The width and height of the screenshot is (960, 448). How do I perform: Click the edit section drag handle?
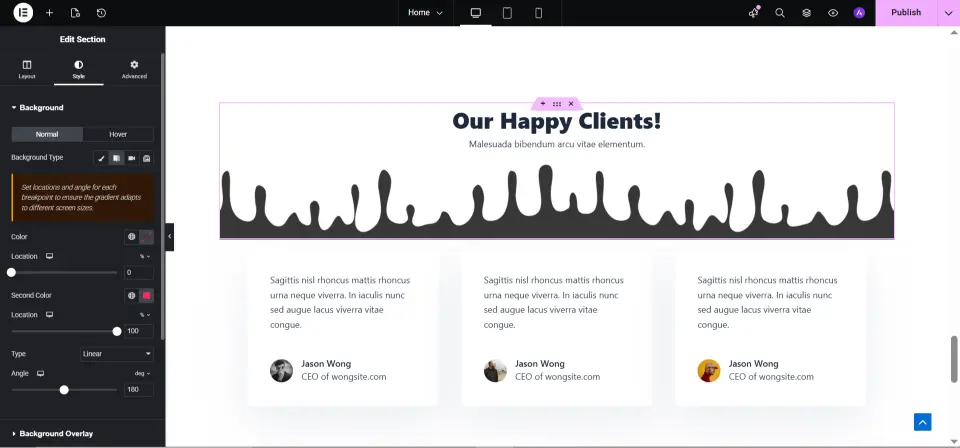click(557, 104)
